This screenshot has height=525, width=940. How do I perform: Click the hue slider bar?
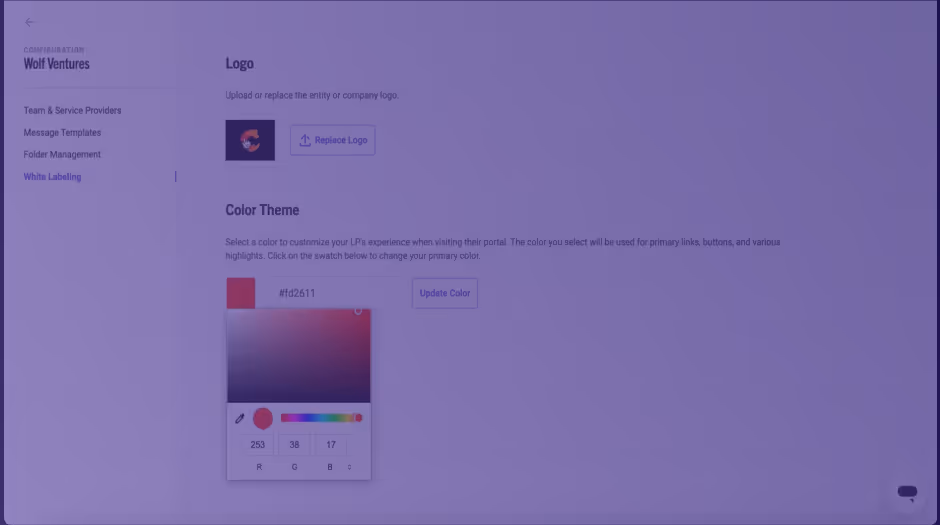[x=321, y=418]
